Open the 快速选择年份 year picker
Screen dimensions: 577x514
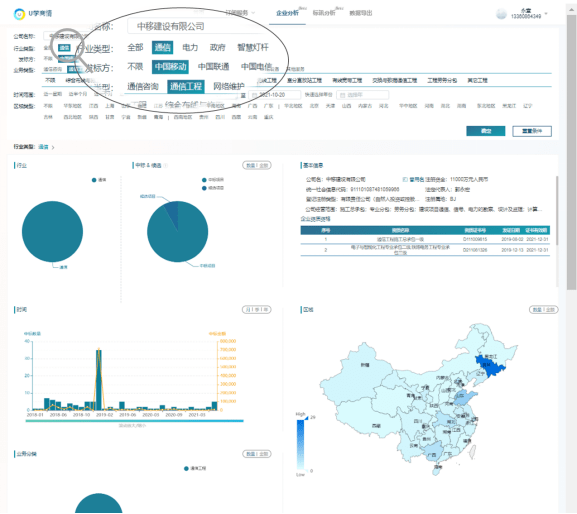pos(362,95)
